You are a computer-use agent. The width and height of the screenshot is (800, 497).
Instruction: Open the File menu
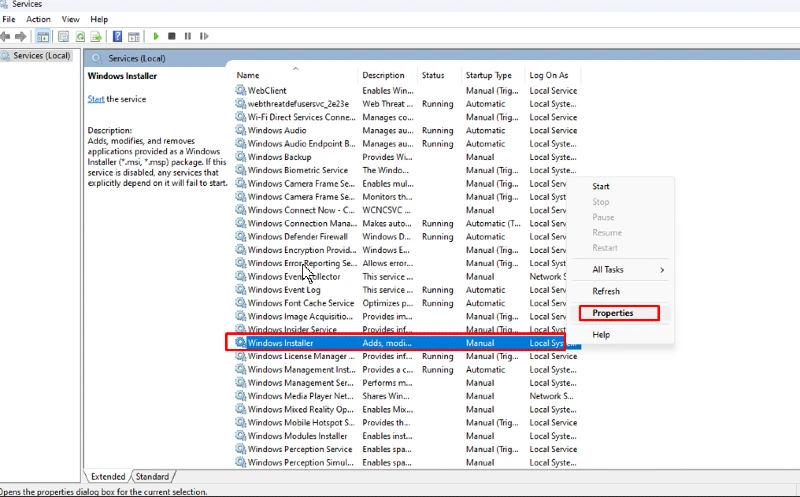[x=9, y=19]
